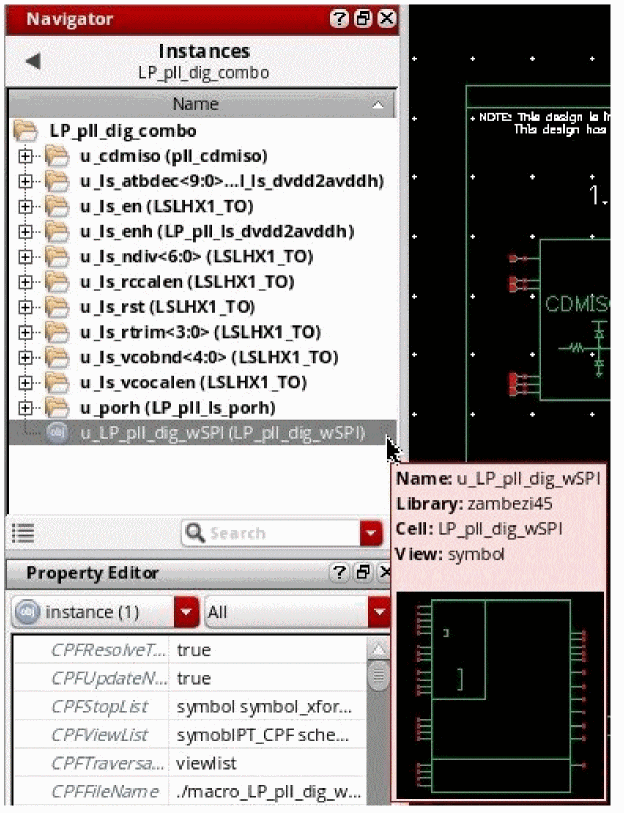Expand the u_ls_enh node
The height and width of the screenshot is (813, 624).
pyautogui.click(x=25, y=232)
